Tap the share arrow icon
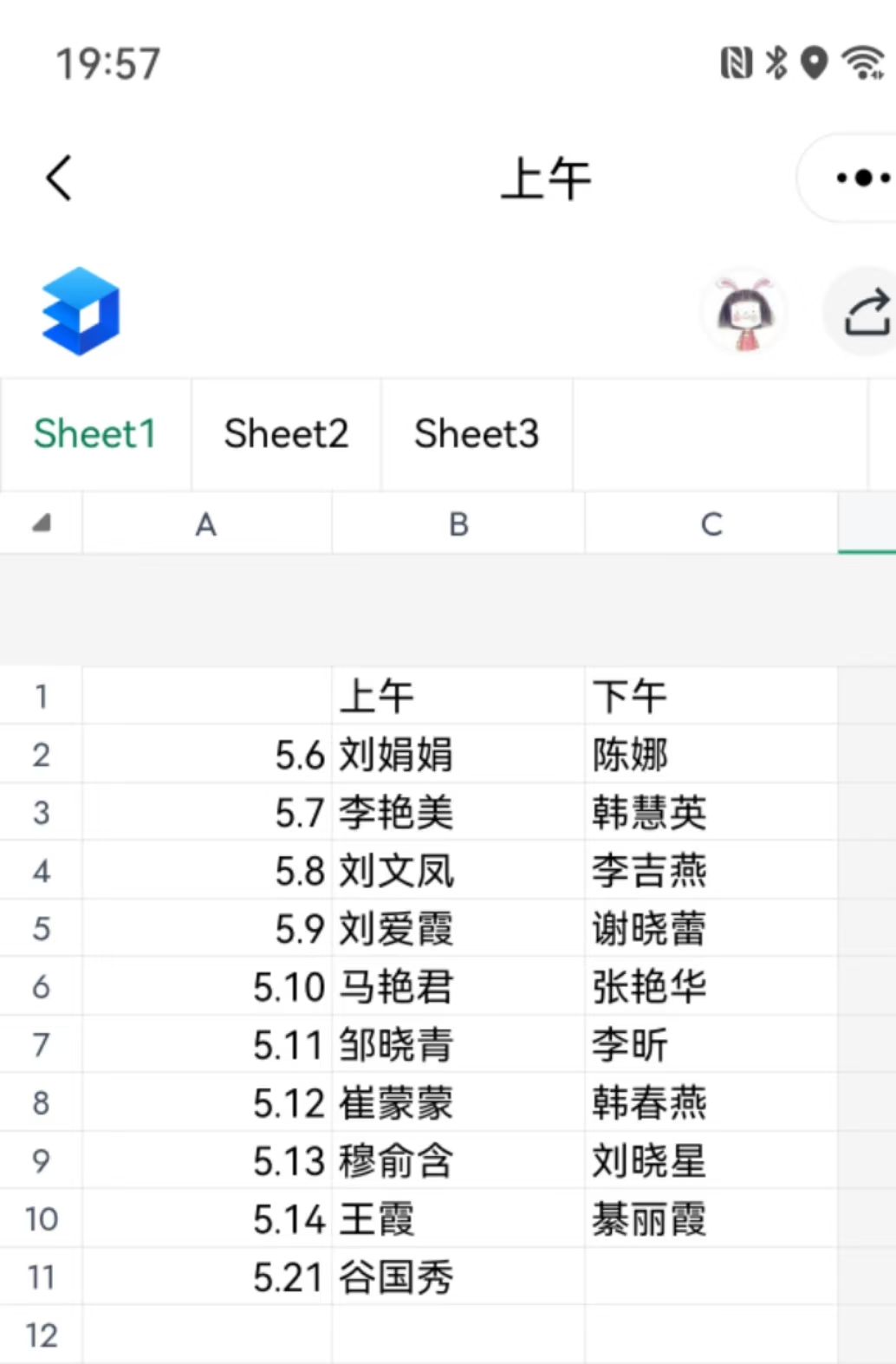The height and width of the screenshot is (1364, 896). point(868,313)
